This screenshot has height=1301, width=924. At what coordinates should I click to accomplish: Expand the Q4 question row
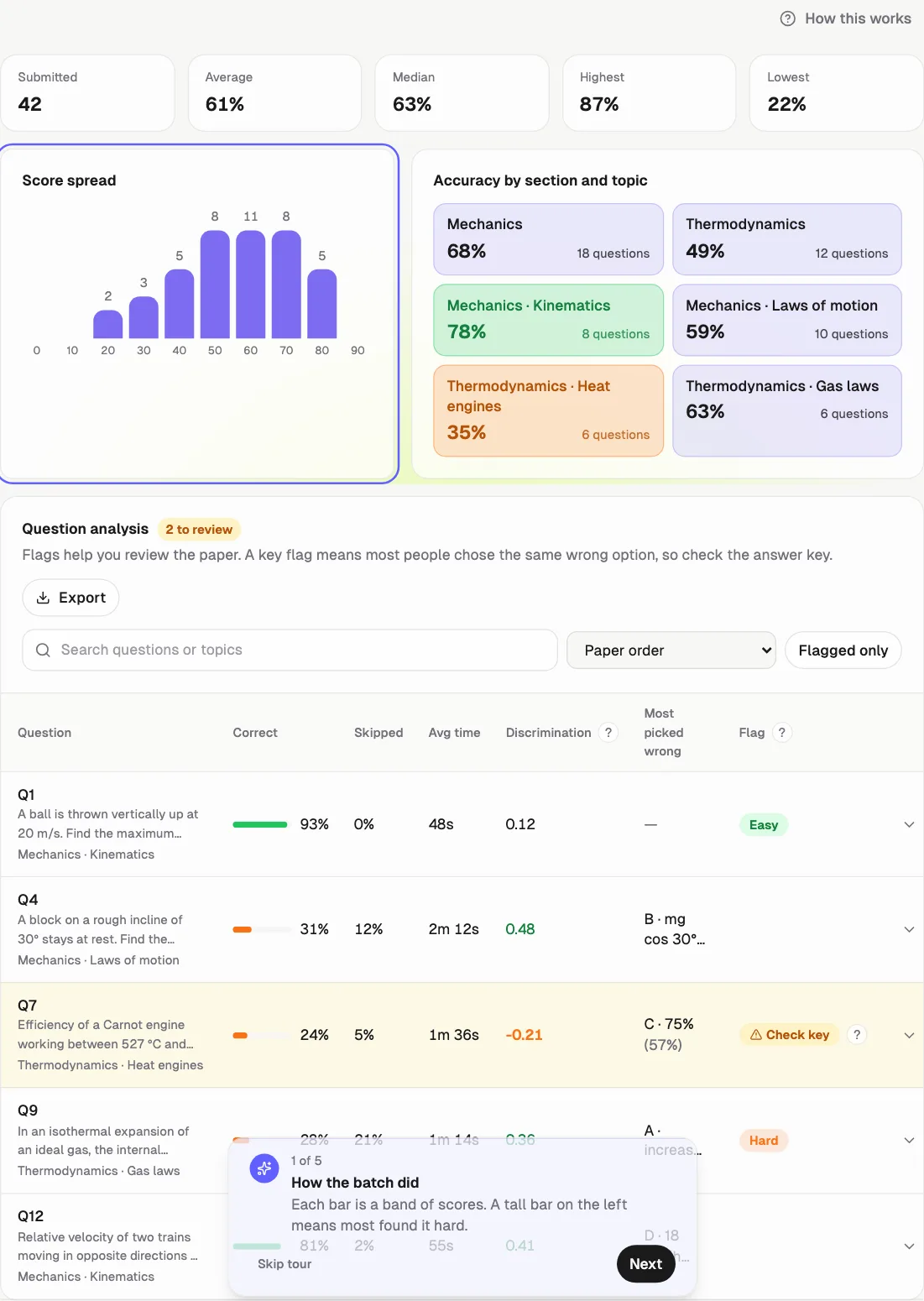[x=909, y=929]
